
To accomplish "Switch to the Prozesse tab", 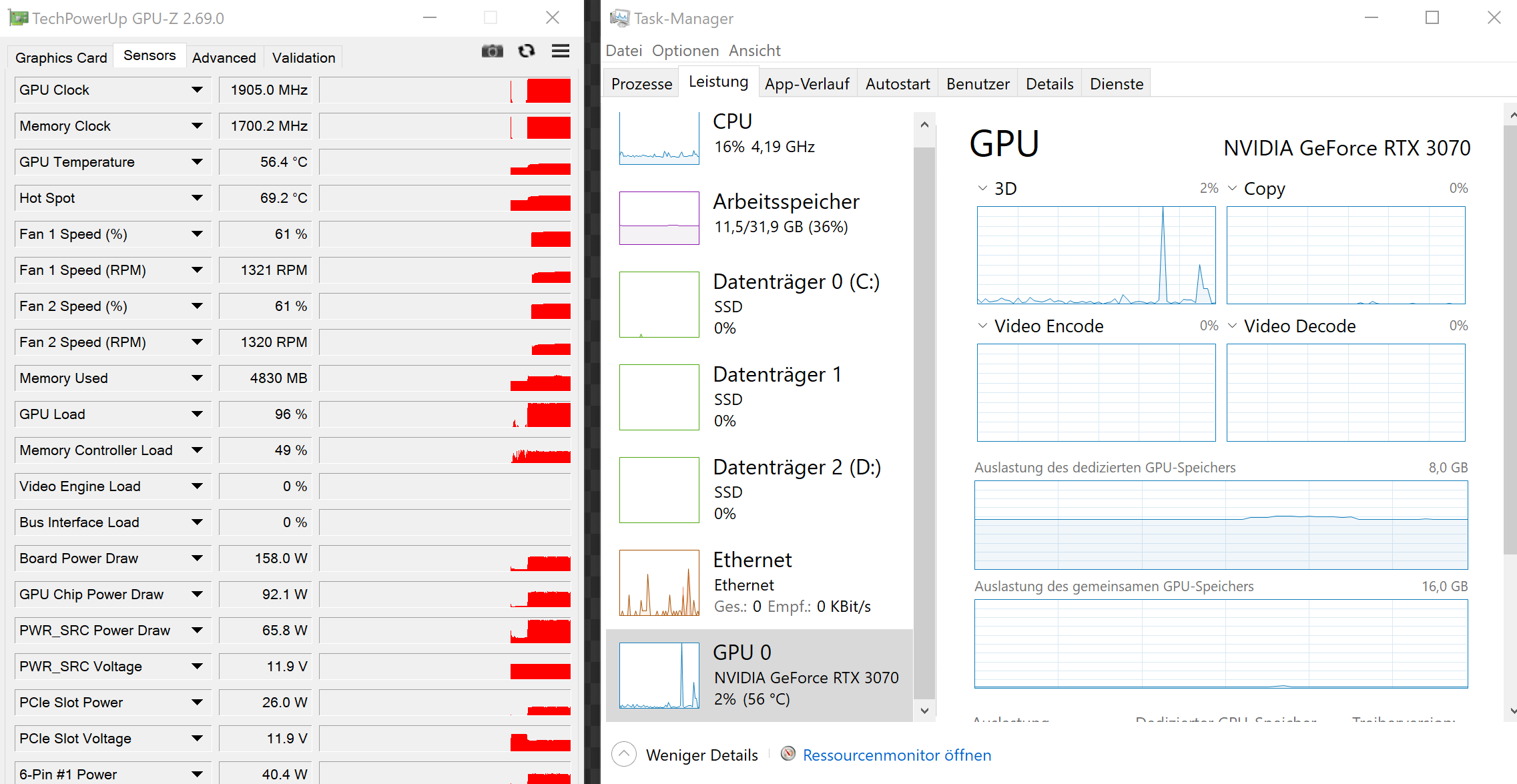I will [x=641, y=84].
